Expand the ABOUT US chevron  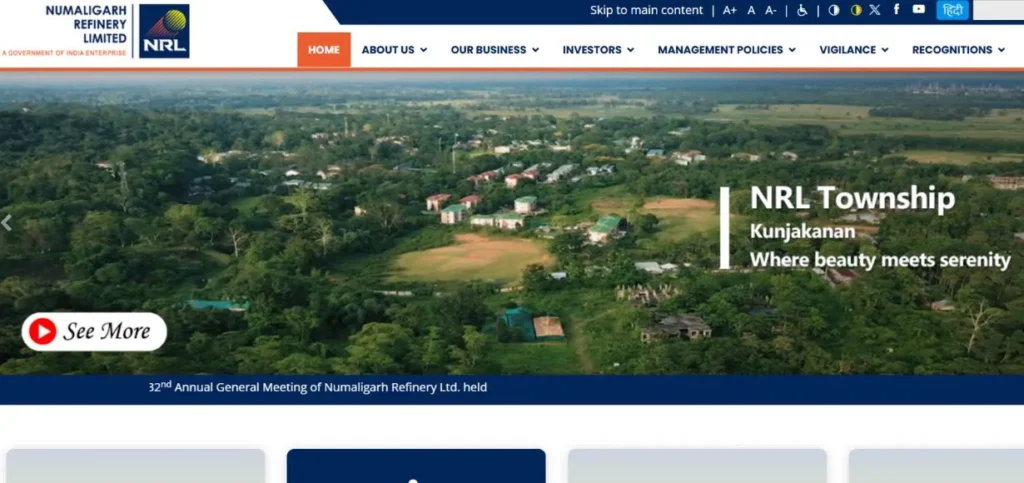click(x=424, y=50)
